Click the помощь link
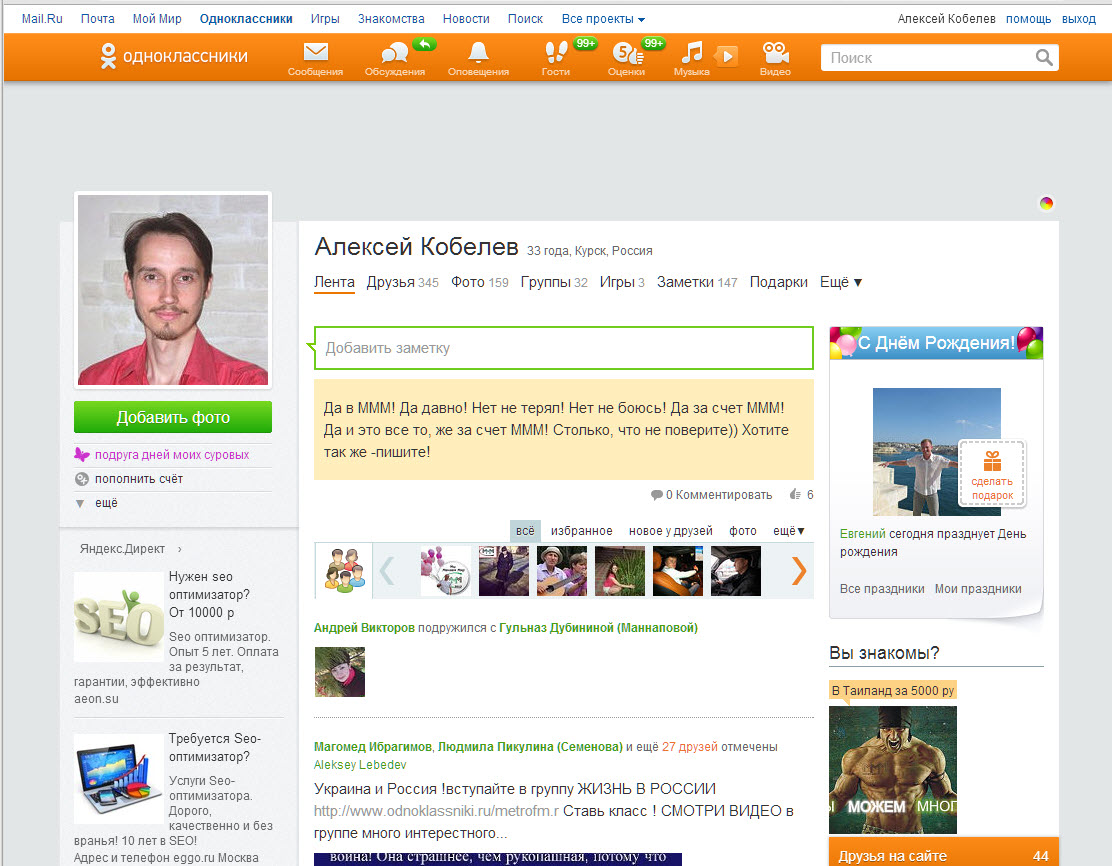The height and width of the screenshot is (866, 1112). (1028, 19)
